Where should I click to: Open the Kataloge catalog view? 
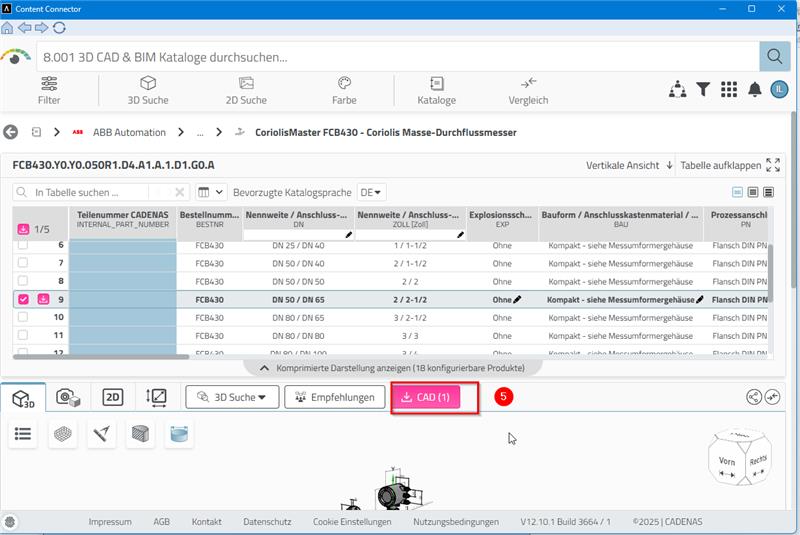pos(436,90)
